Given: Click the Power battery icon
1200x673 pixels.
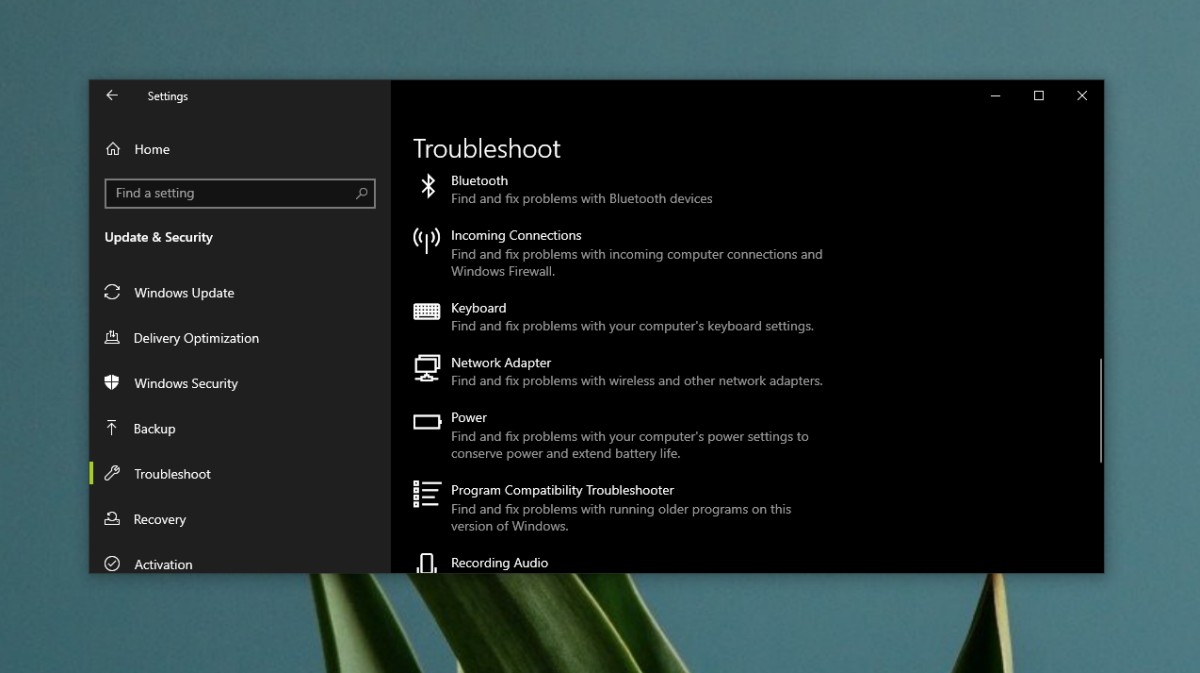Looking at the screenshot, I should 427,422.
